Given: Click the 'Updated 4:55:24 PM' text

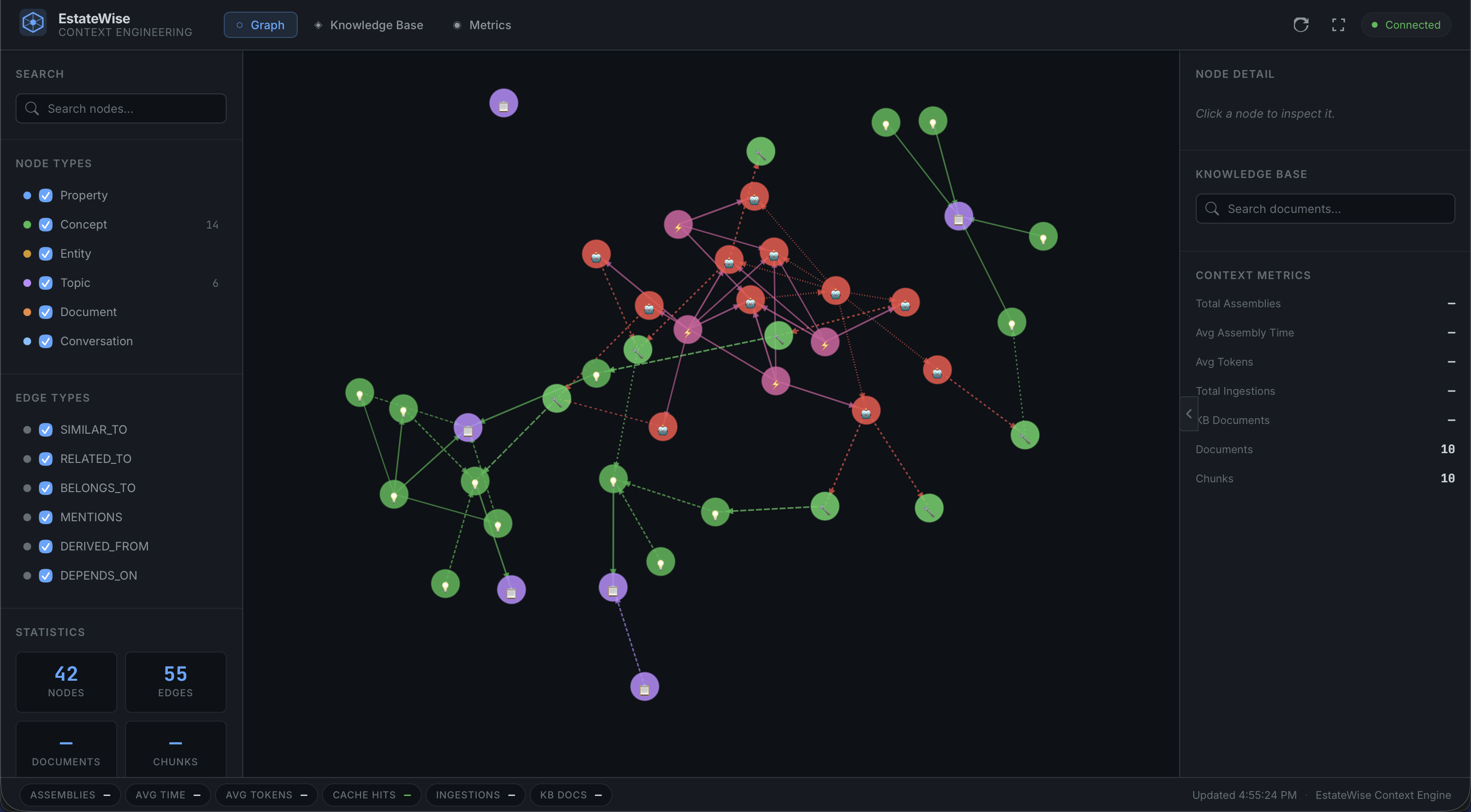Looking at the screenshot, I should tap(1244, 794).
